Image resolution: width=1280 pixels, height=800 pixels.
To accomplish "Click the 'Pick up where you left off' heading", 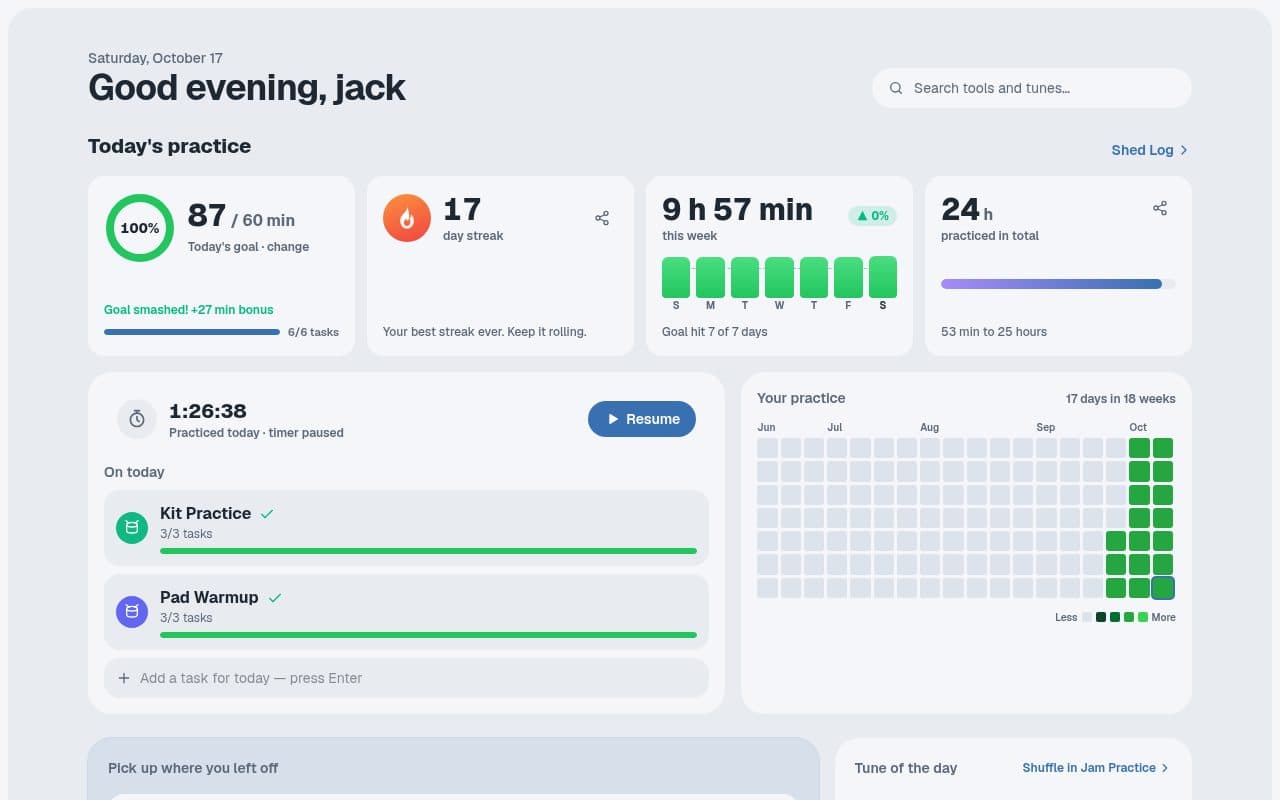I will tap(193, 768).
